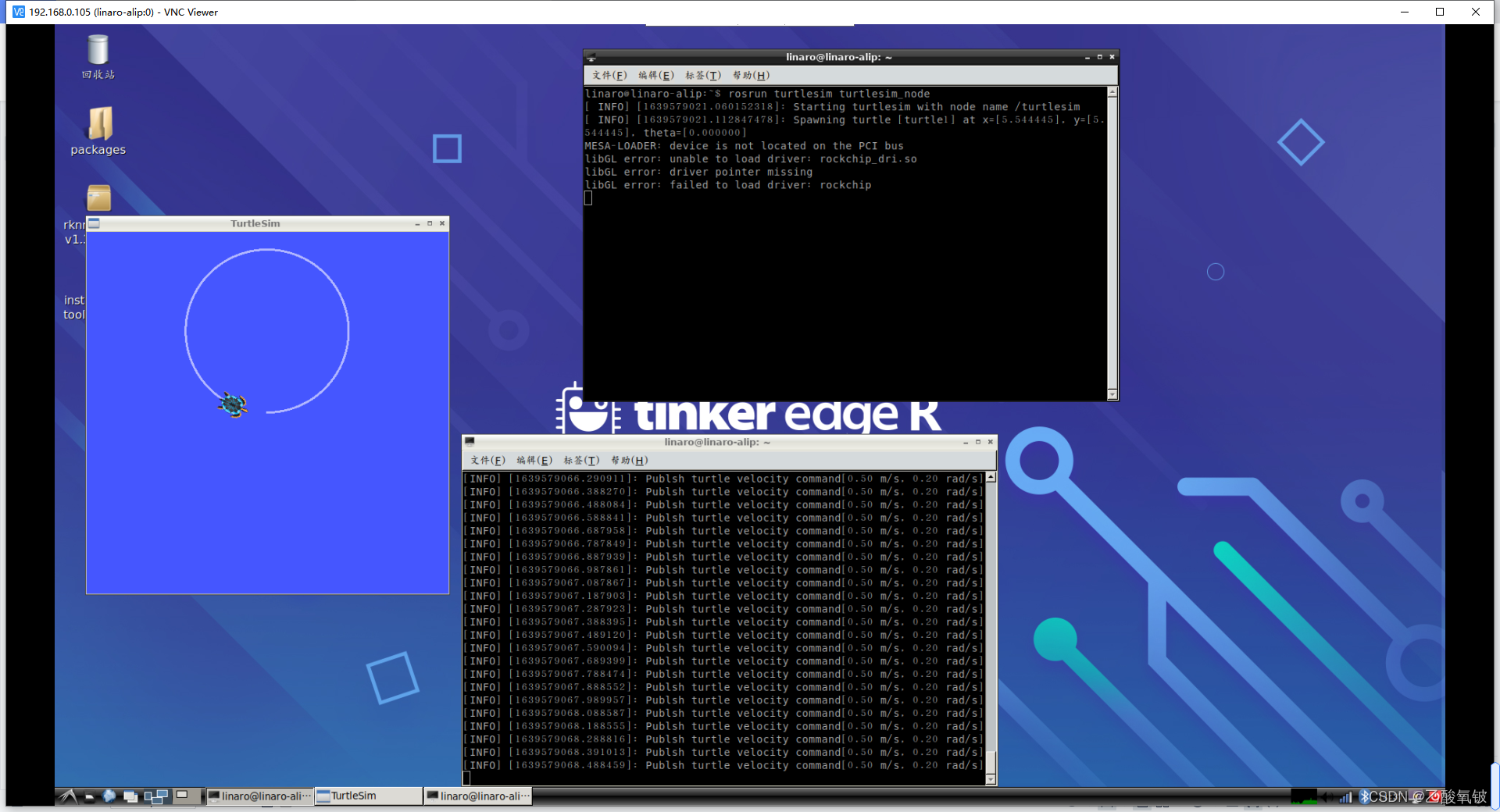Click 'libGL error: failed to load driver: rockchip' line

click(727, 185)
